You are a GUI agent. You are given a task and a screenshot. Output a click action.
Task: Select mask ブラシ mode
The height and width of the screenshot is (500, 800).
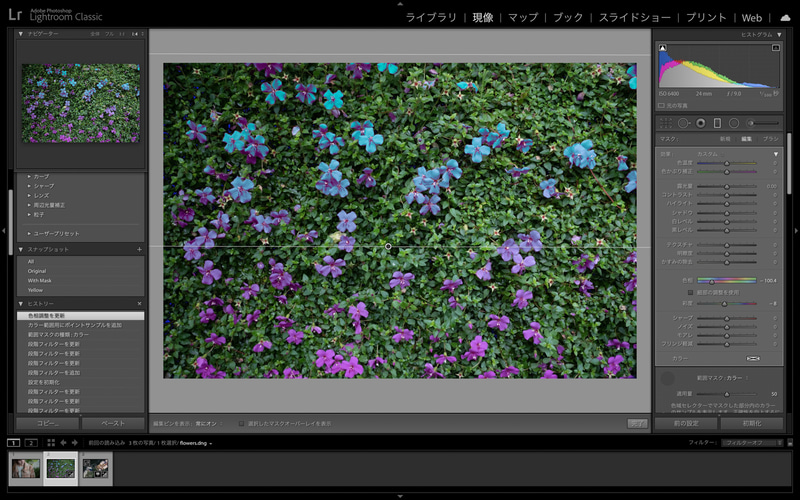[770, 139]
